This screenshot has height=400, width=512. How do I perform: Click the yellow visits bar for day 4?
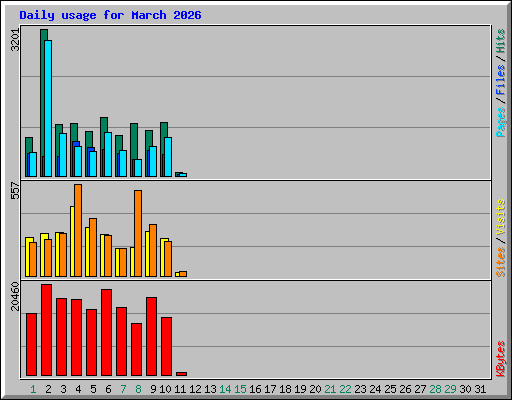pyautogui.click(x=72, y=241)
